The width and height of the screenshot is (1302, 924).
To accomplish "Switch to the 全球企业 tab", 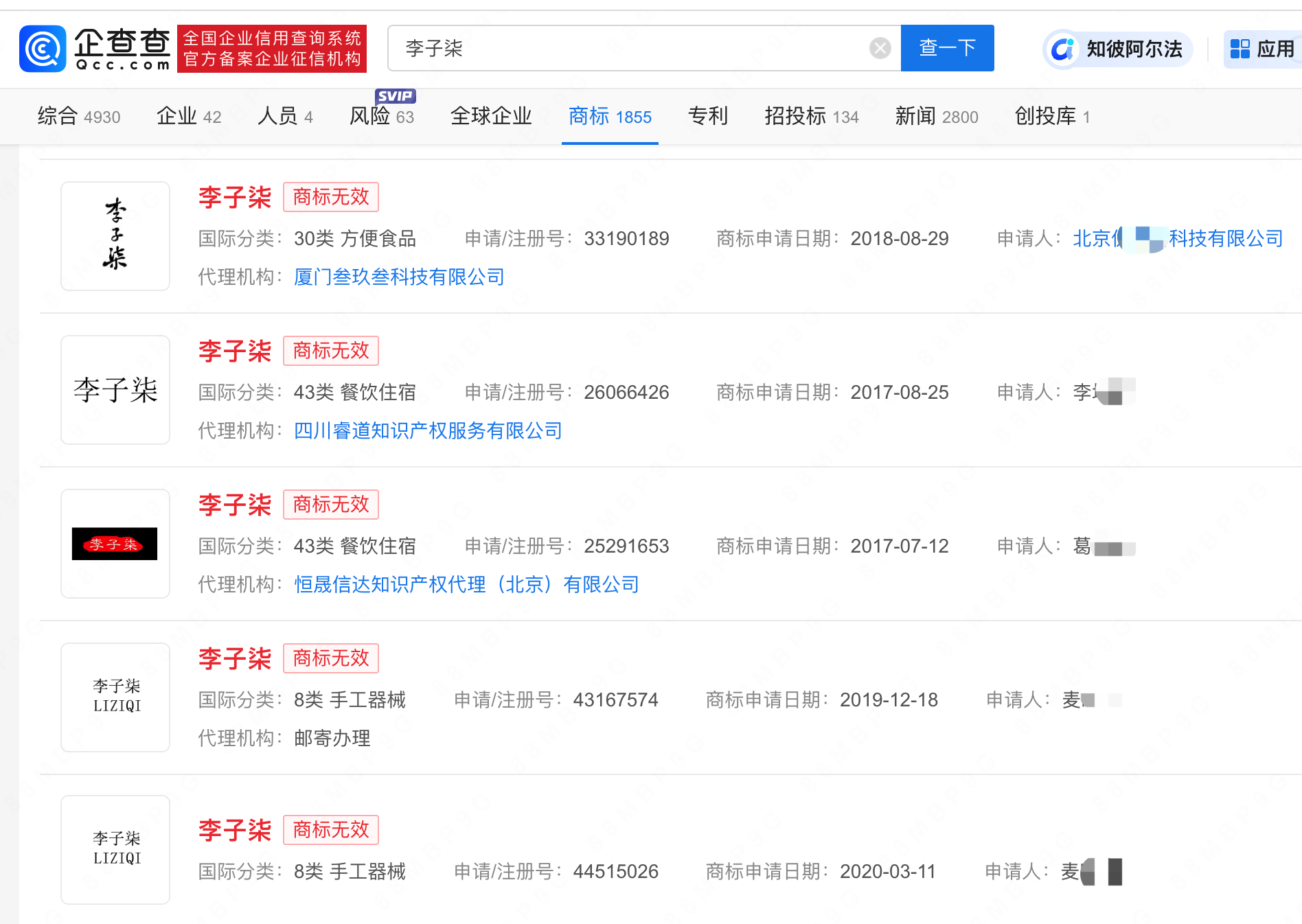I will pos(491,116).
